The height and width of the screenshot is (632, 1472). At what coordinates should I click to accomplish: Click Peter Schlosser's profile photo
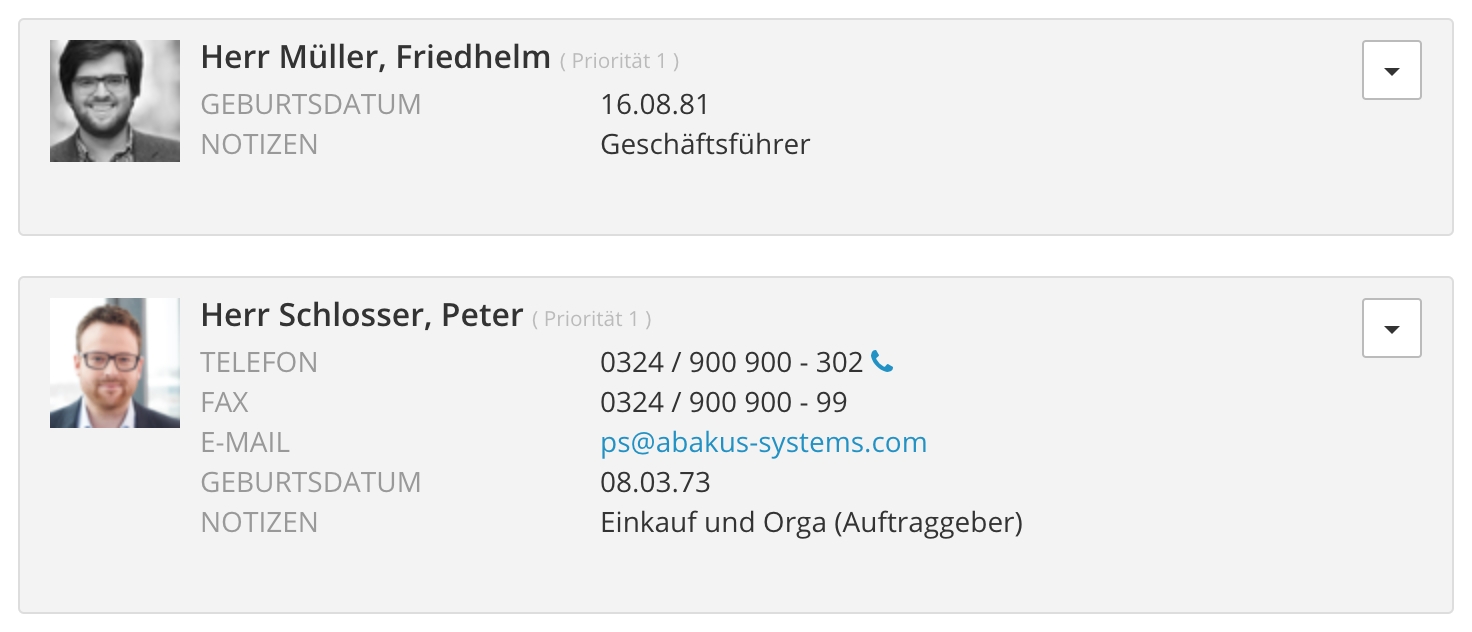115,363
